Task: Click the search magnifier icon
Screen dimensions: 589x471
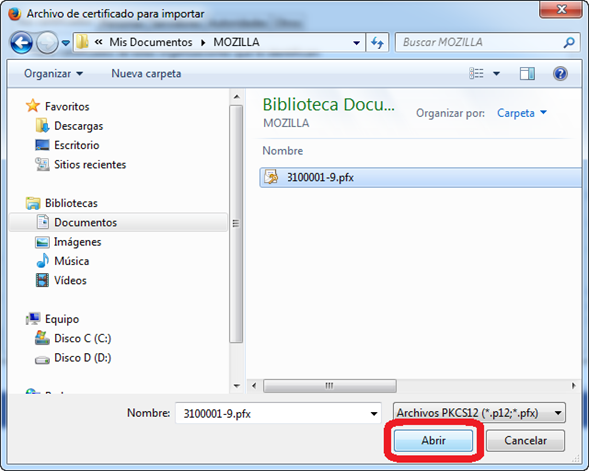Action: click(x=569, y=42)
